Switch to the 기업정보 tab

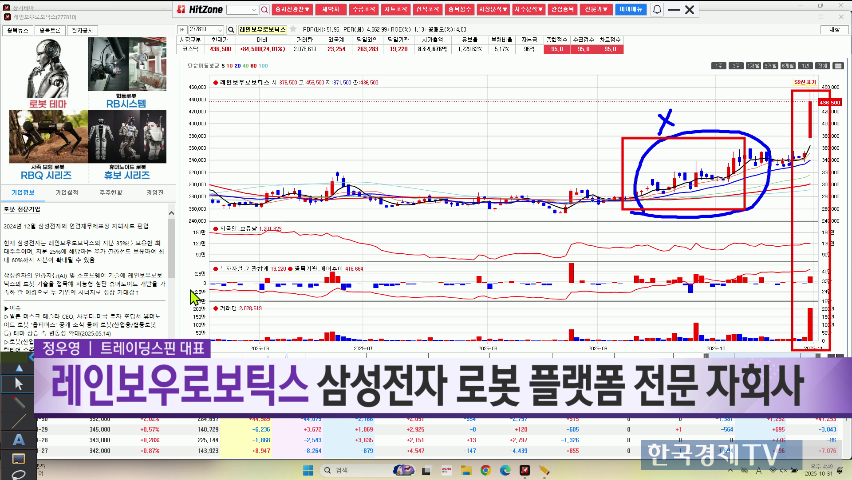pyautogui.click(x=23, y=191)
